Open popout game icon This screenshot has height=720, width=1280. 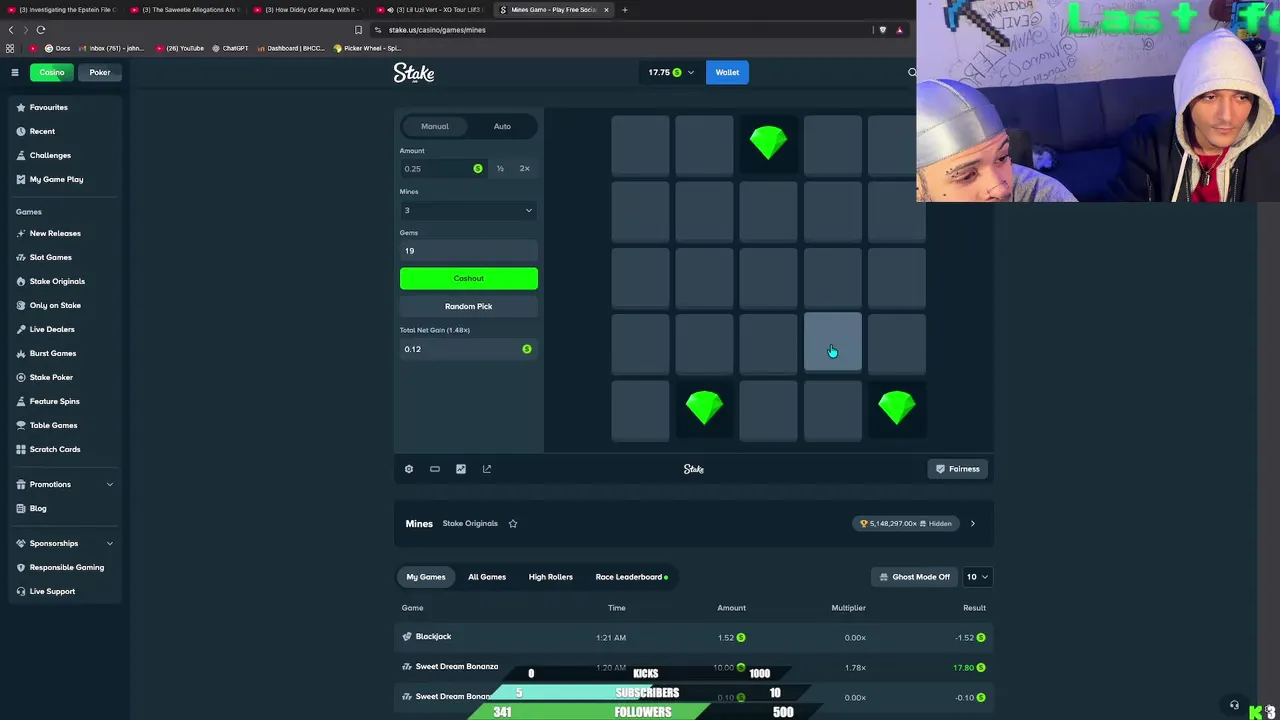pyautogui.click(x=487, y=469)
